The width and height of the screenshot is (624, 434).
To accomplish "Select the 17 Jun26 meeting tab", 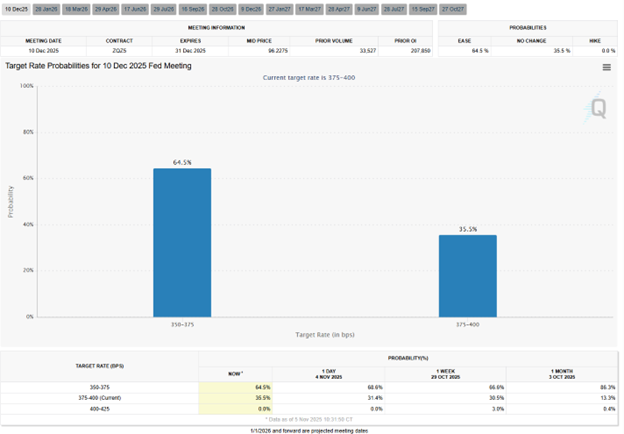I will pyautogui.click(x=134, y=8).
